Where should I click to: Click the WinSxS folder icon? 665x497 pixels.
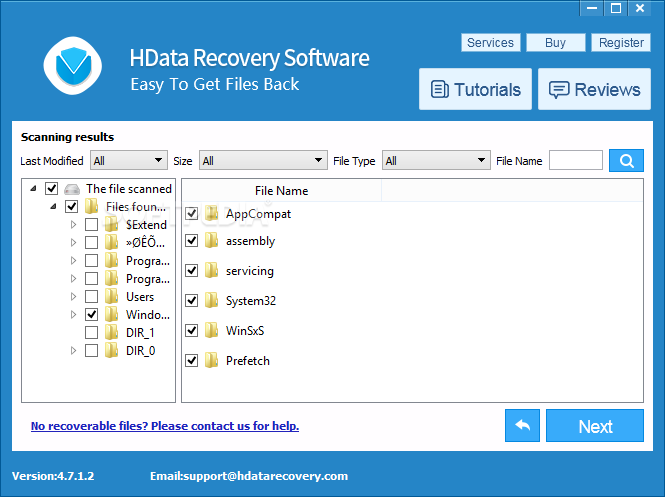212,330
